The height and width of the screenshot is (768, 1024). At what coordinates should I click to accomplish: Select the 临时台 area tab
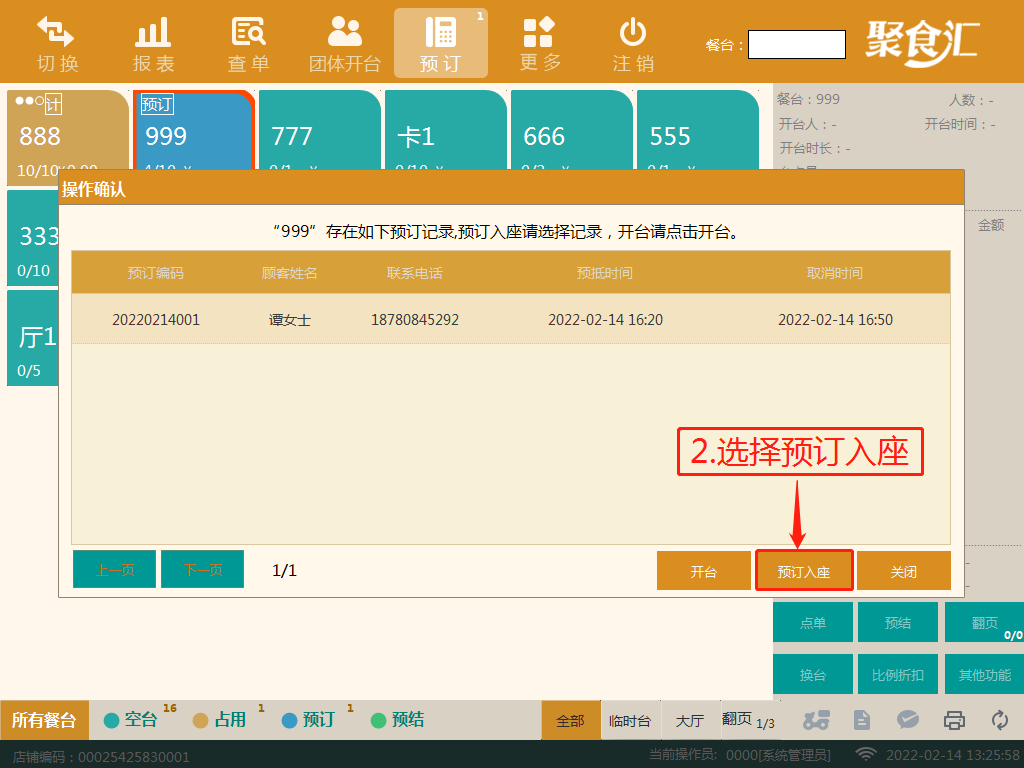(x=630, y=720)
